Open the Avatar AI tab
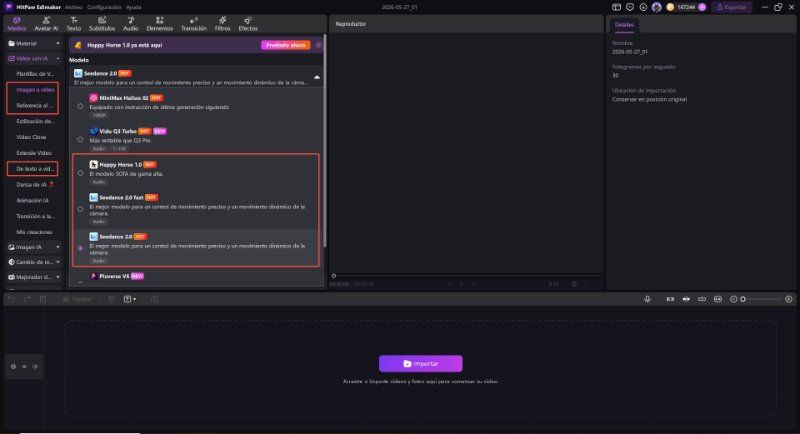 [x=46, y=23]
